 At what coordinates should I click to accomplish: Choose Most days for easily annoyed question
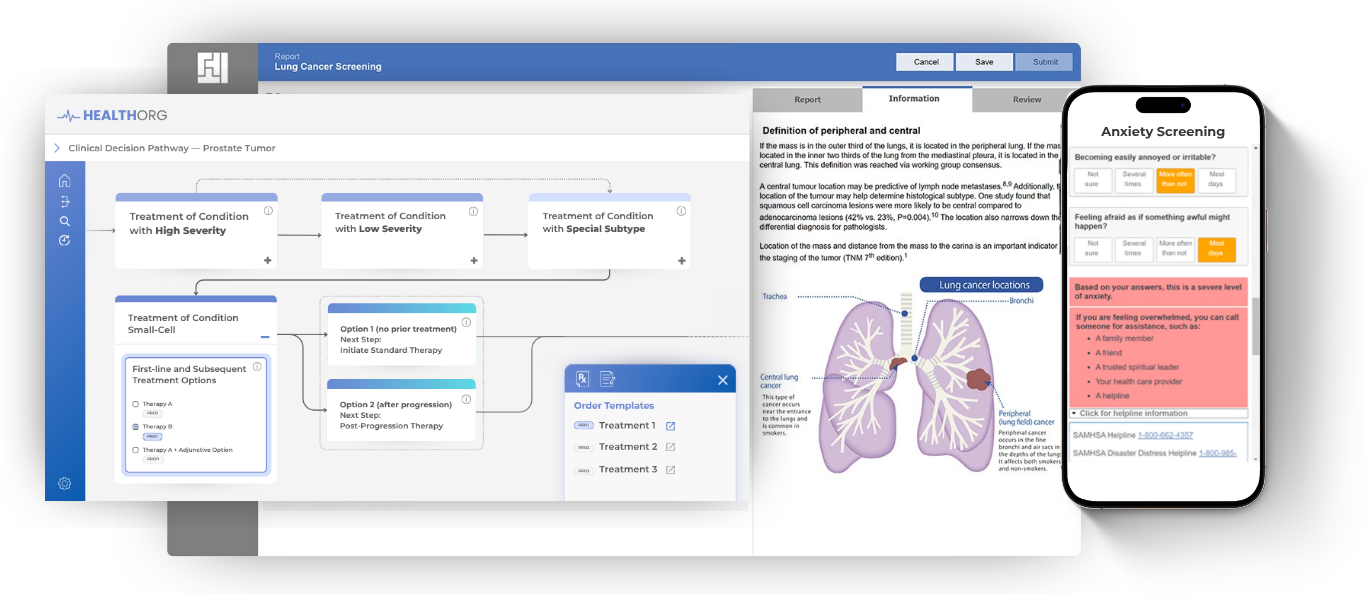coord(1216,180)
